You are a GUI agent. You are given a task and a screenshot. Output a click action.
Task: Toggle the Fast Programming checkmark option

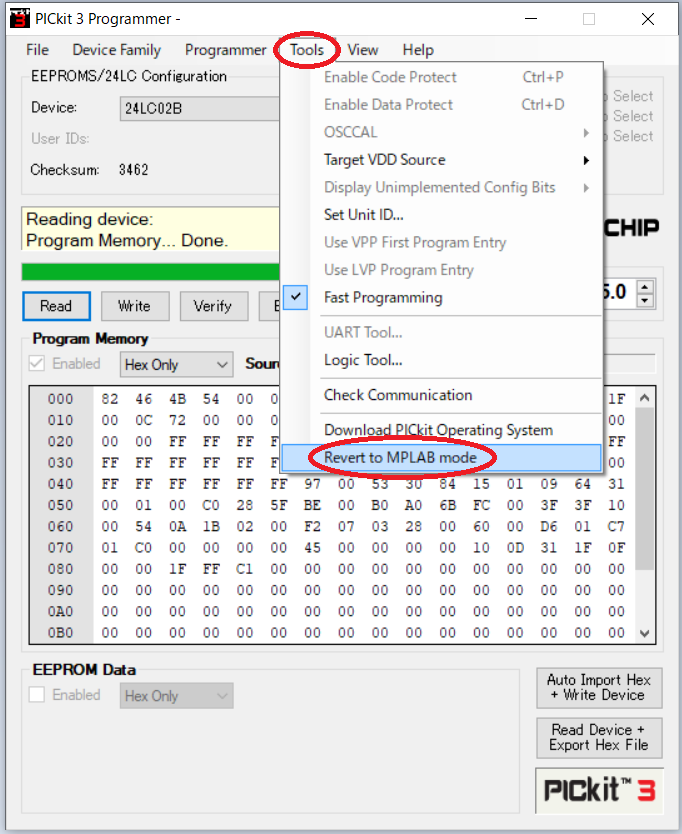click(383, 298)
